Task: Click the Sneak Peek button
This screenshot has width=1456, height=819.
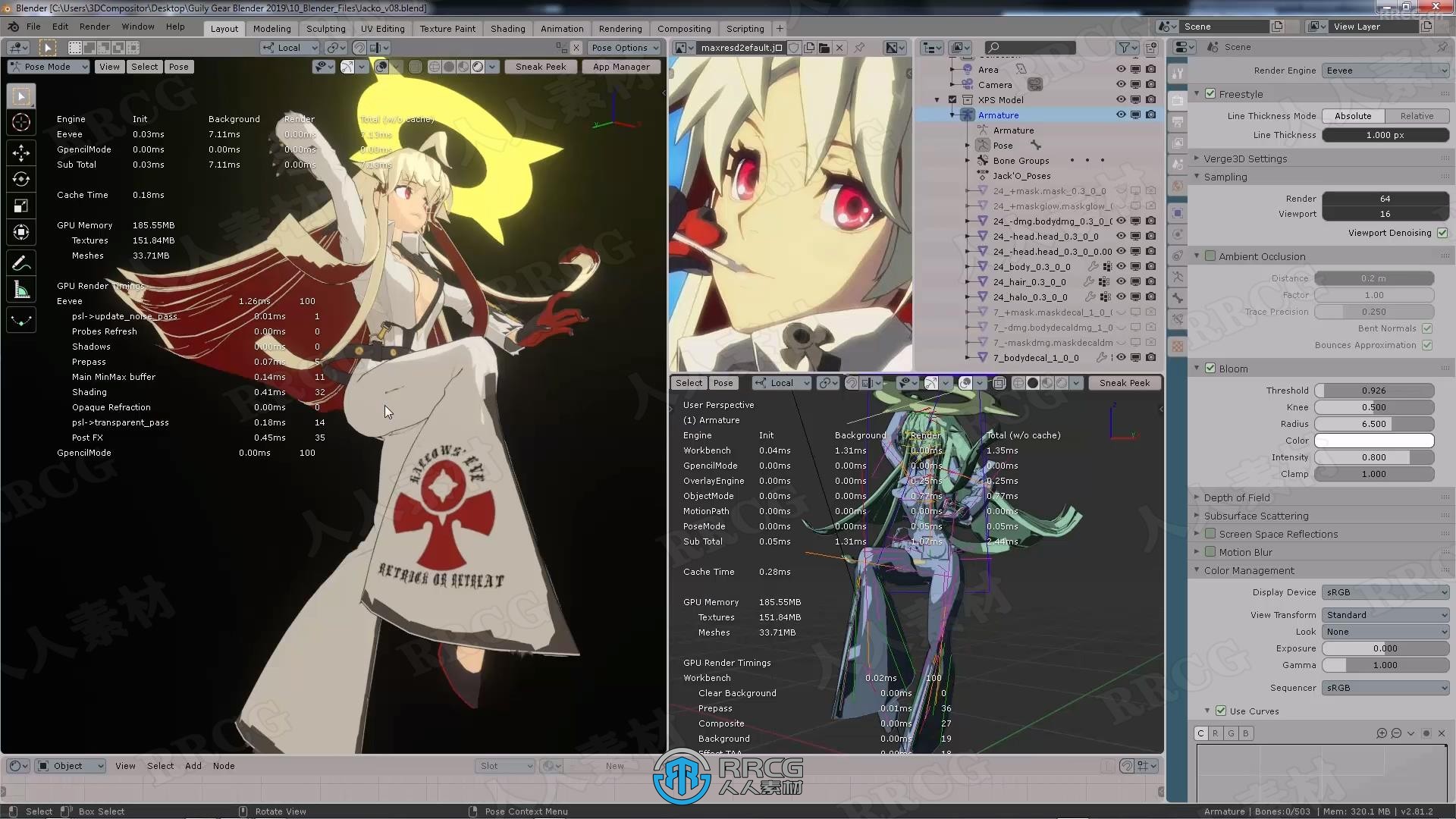Action: (540, 66)
